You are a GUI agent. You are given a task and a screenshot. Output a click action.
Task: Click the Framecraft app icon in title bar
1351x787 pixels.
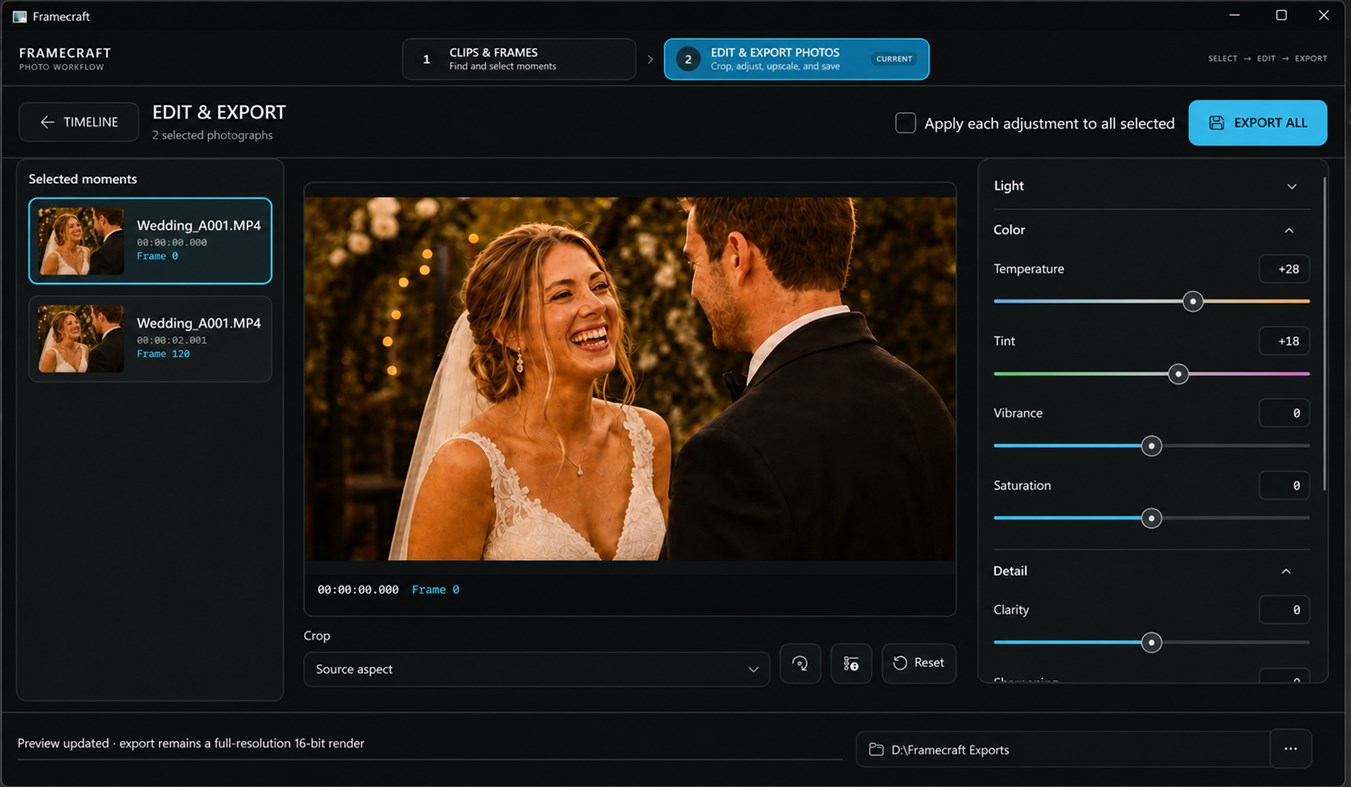(x=19, y=16)
